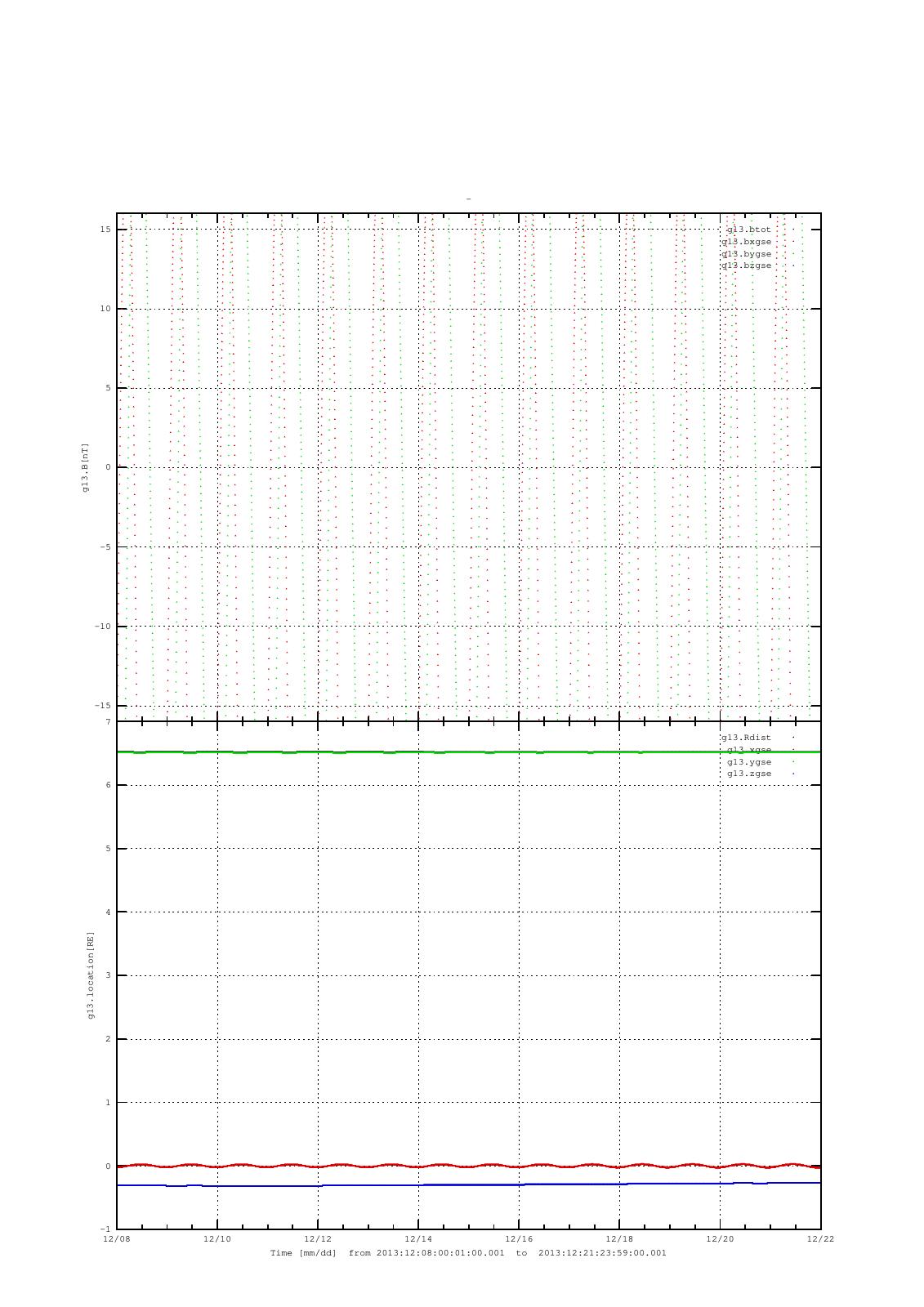Click the −10 tick on the B[nT] axis
The height and width of the screenshot is (1307, 924).
click(103, 627)
